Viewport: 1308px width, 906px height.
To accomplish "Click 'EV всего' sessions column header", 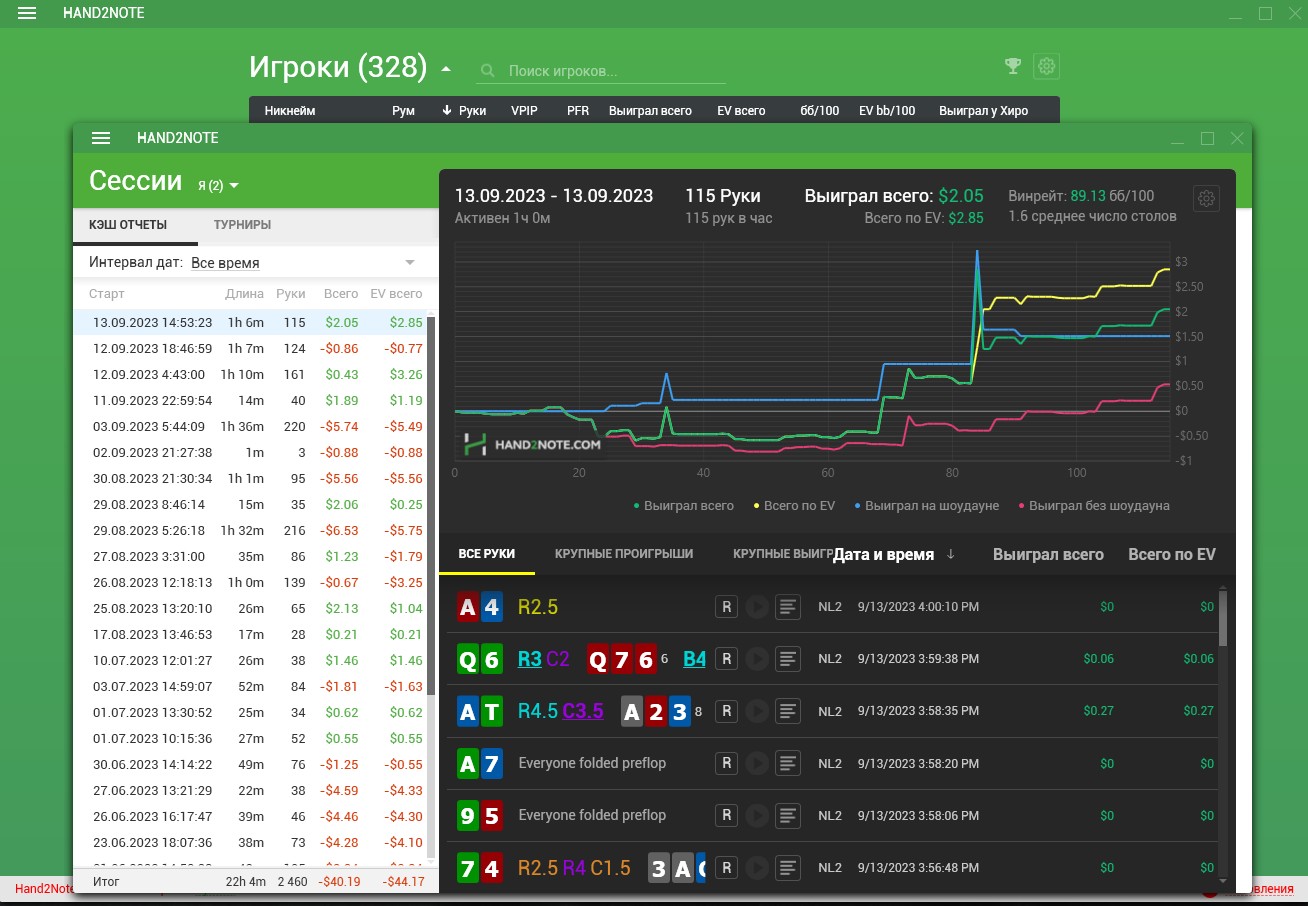I will (x=396, y=294).
